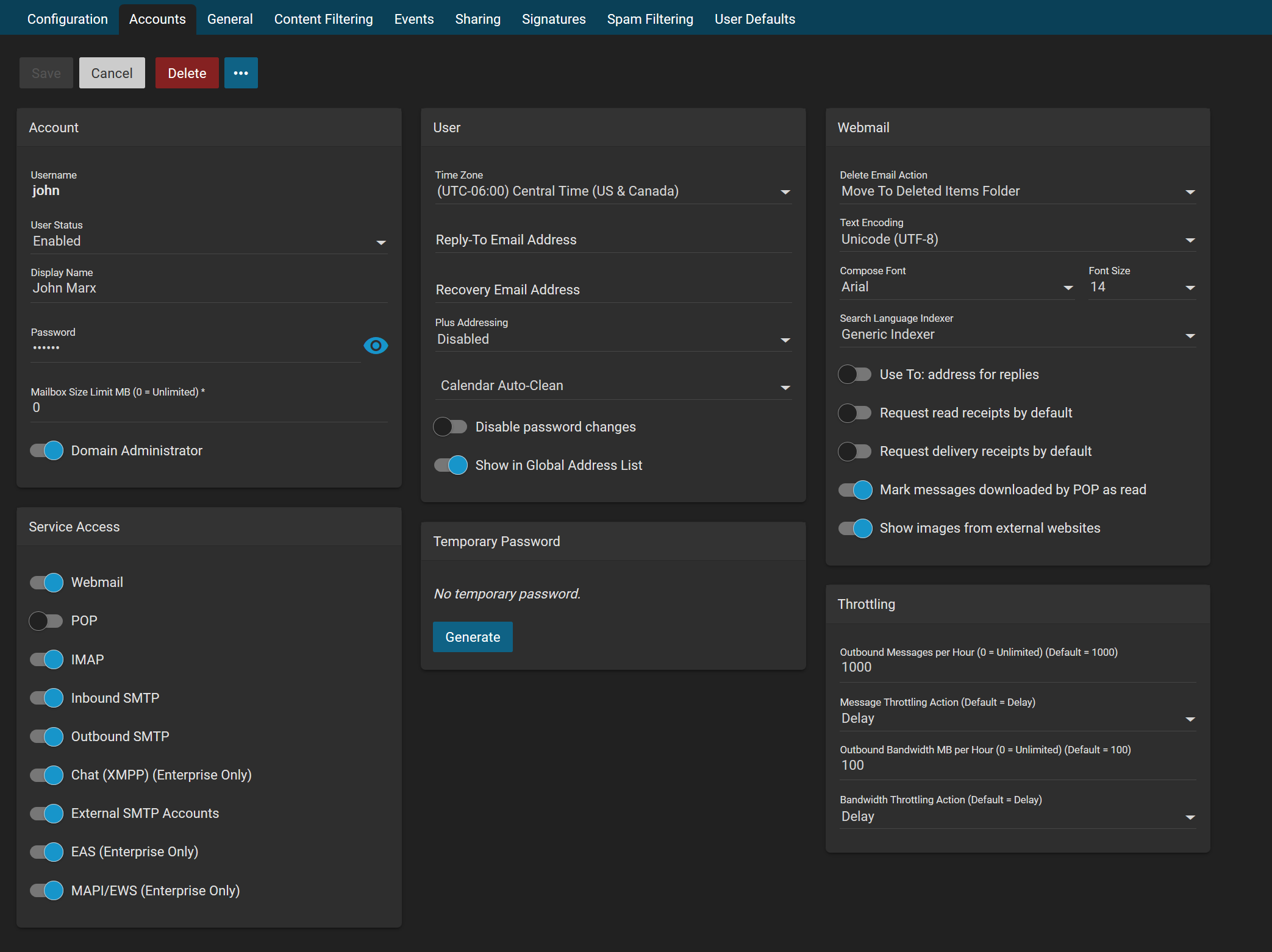Click the Generate temporary password button
This screenshot has width=1272, height=952.
[473, 637]
